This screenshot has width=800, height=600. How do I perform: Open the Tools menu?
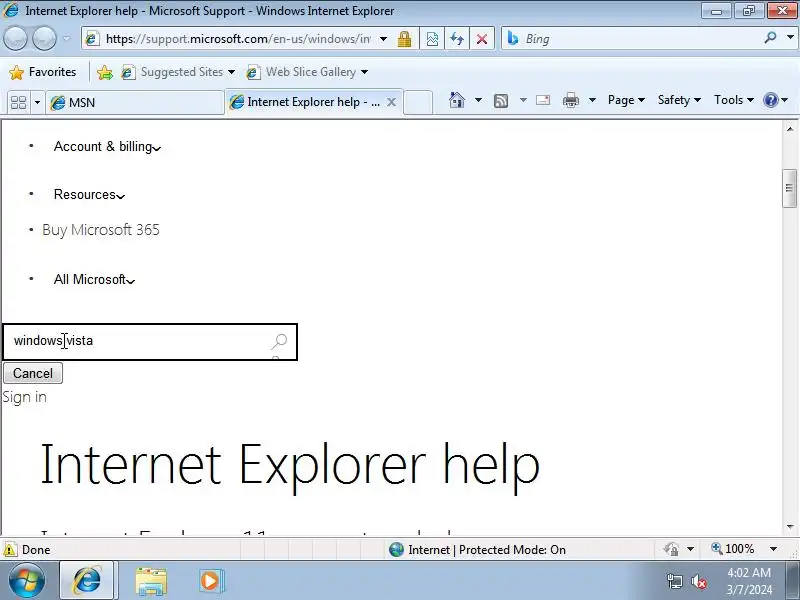(x=734, y=100)
